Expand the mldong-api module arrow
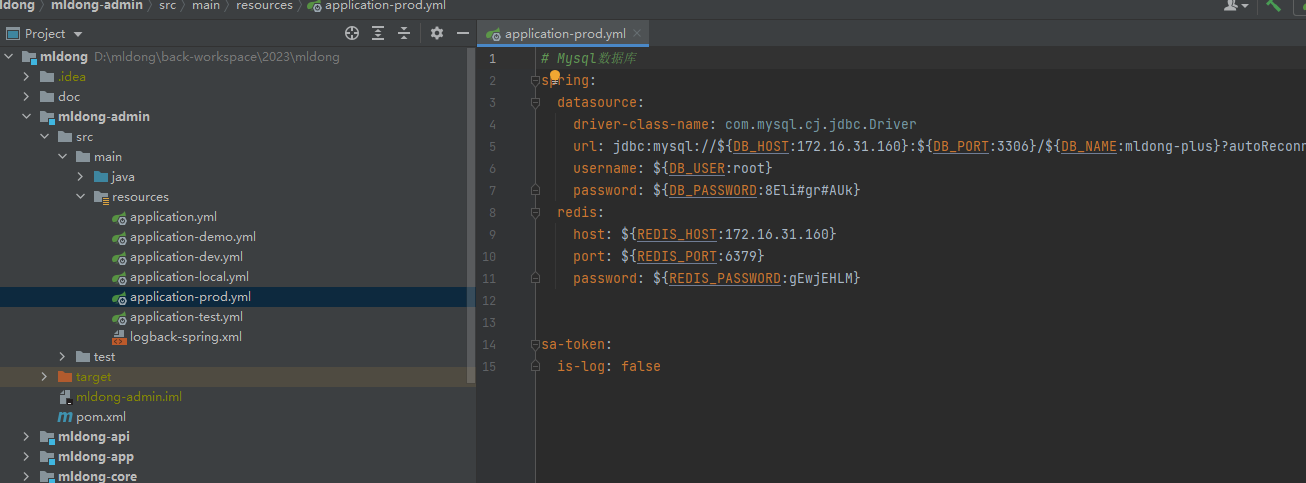 pyautogui.click(x=27, y=437)
